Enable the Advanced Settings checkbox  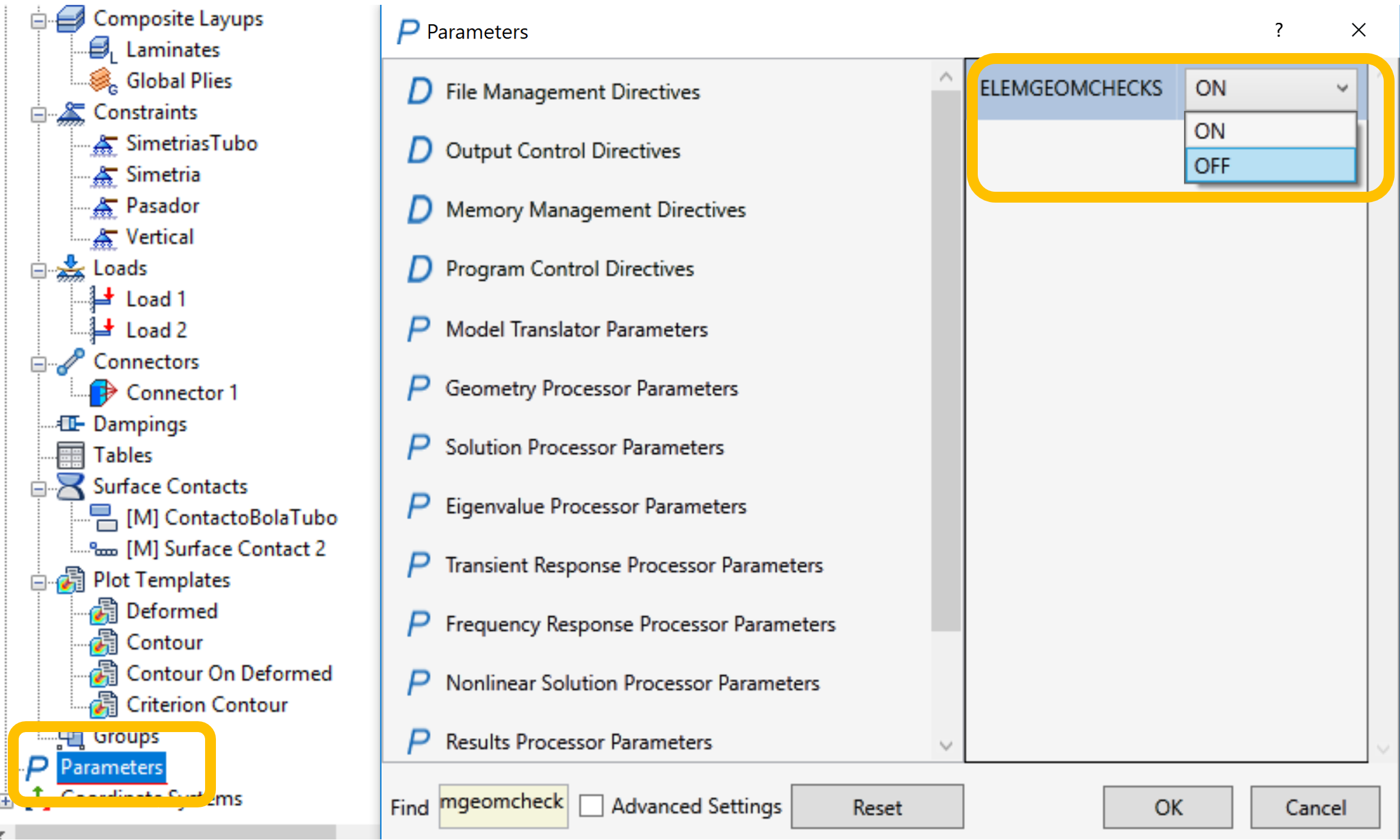(592, 805)
